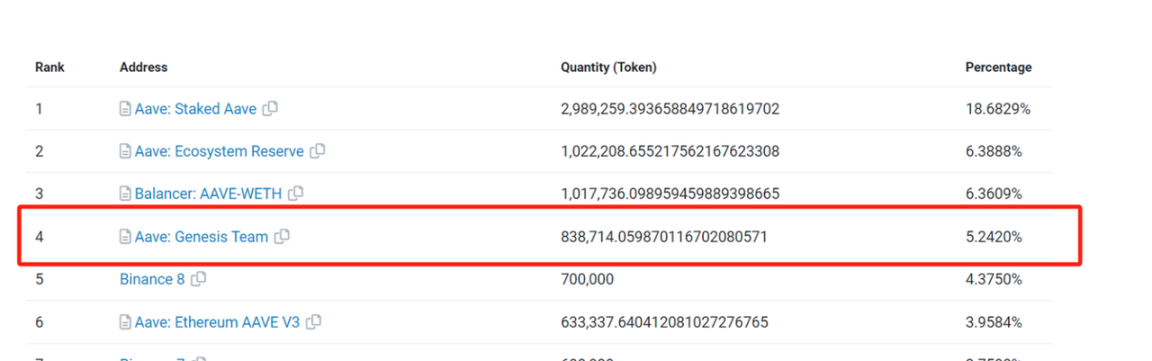This screenshot has width=1152, height=361.
Task: Copy the Aave: Ecosystem Reserve address
Action: (x=317, y=151)
